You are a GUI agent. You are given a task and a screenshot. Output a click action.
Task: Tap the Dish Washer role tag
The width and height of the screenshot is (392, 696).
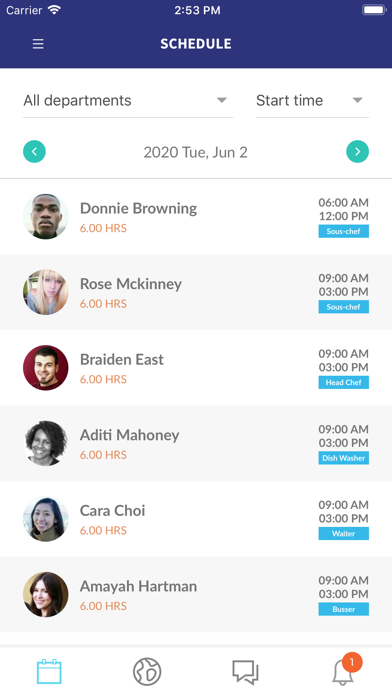344,458
